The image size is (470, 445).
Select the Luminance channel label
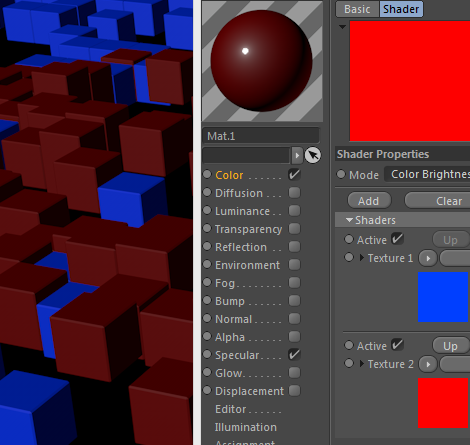(242, 211)
